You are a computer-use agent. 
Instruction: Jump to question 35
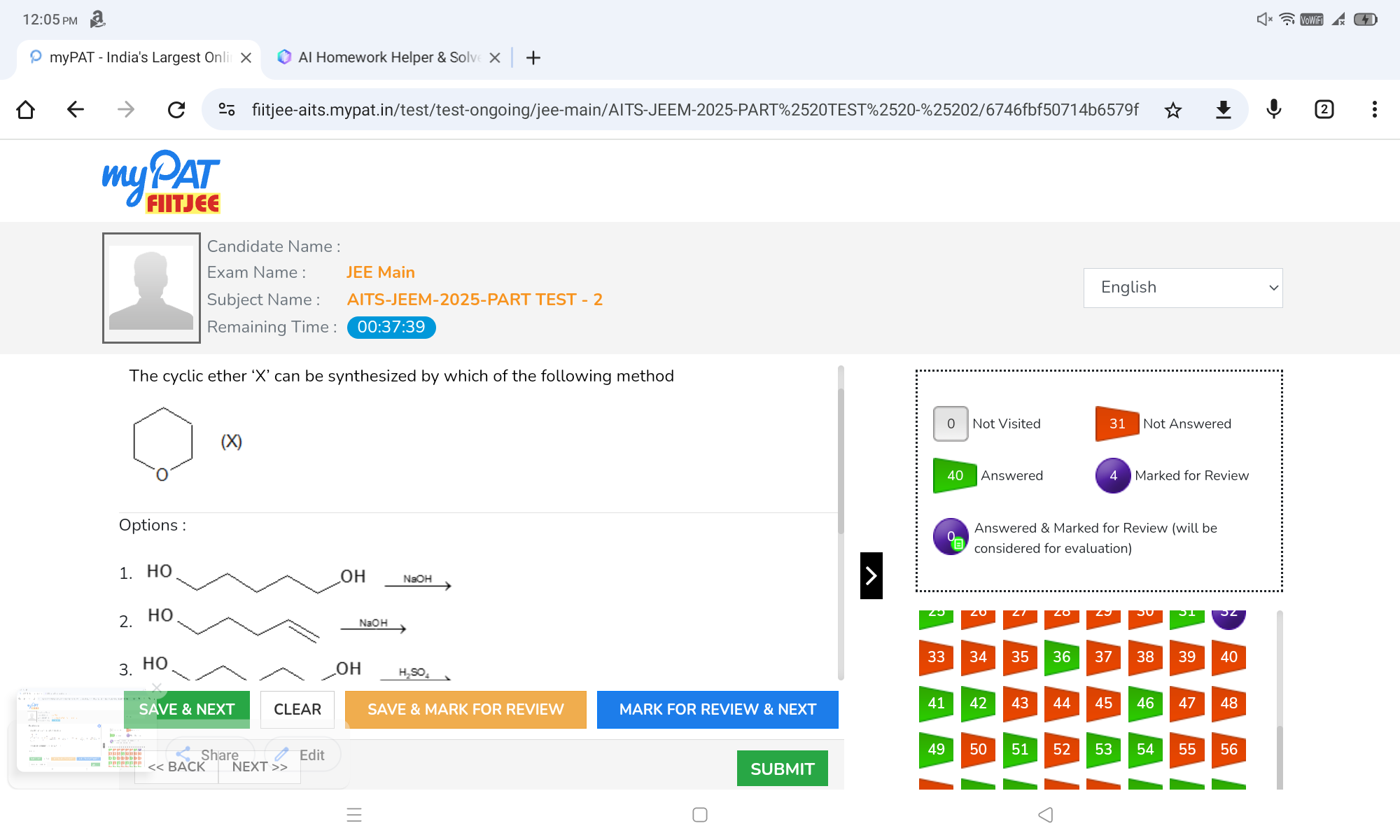(1020, 657)
